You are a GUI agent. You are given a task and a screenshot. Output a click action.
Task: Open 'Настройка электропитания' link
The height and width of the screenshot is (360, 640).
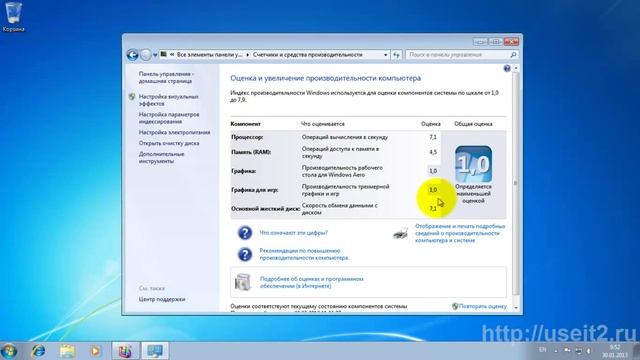pyautogui.click(x=174, y=133)
